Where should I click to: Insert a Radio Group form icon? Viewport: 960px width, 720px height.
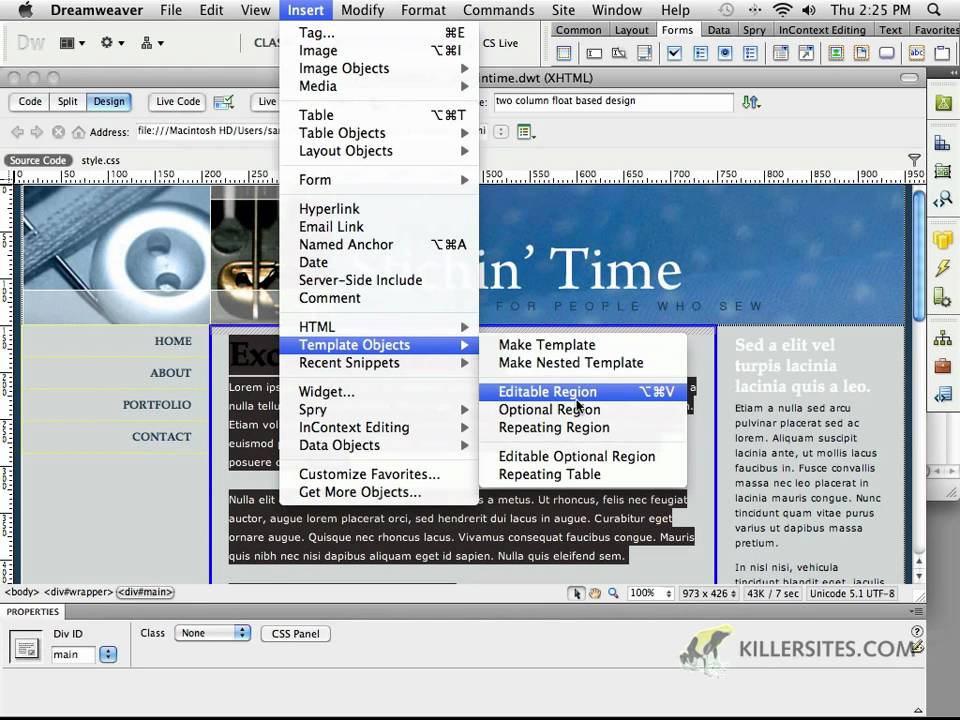click(750, 53)
